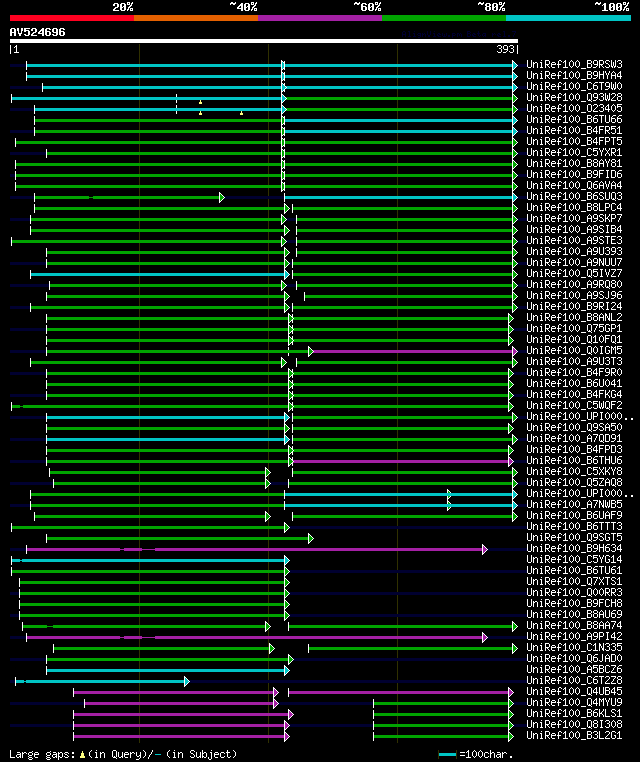
Task: Select the UniRef100_C5YG14 label
Action: tap(574, 559)
